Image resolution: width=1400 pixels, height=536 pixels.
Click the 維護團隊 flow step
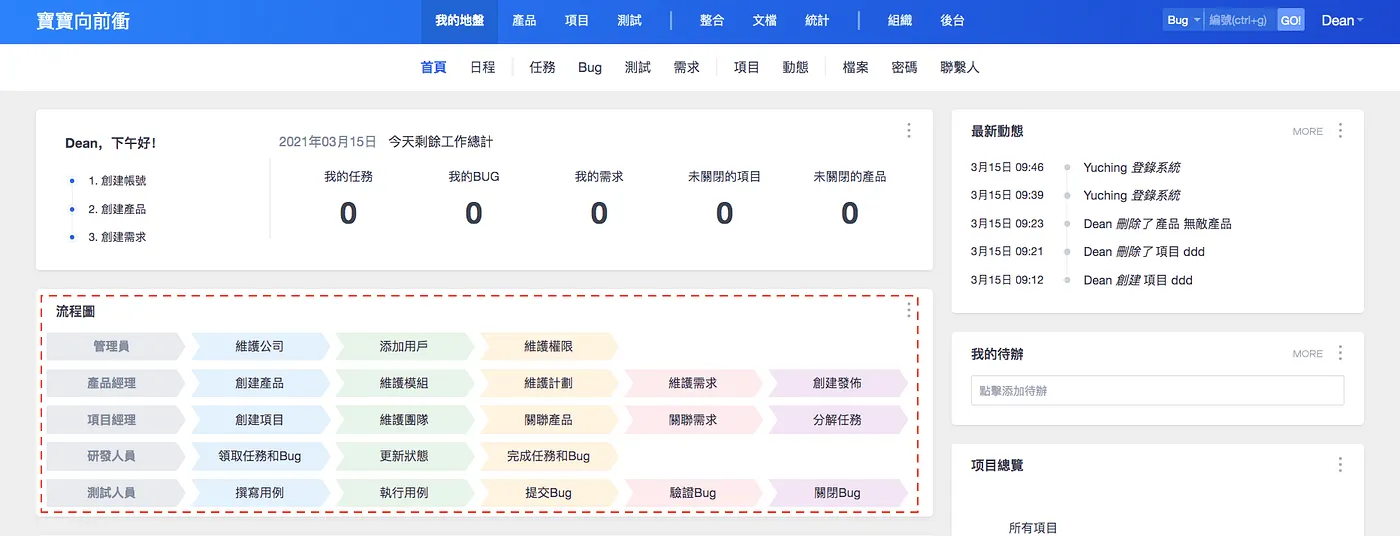[404, 420]
